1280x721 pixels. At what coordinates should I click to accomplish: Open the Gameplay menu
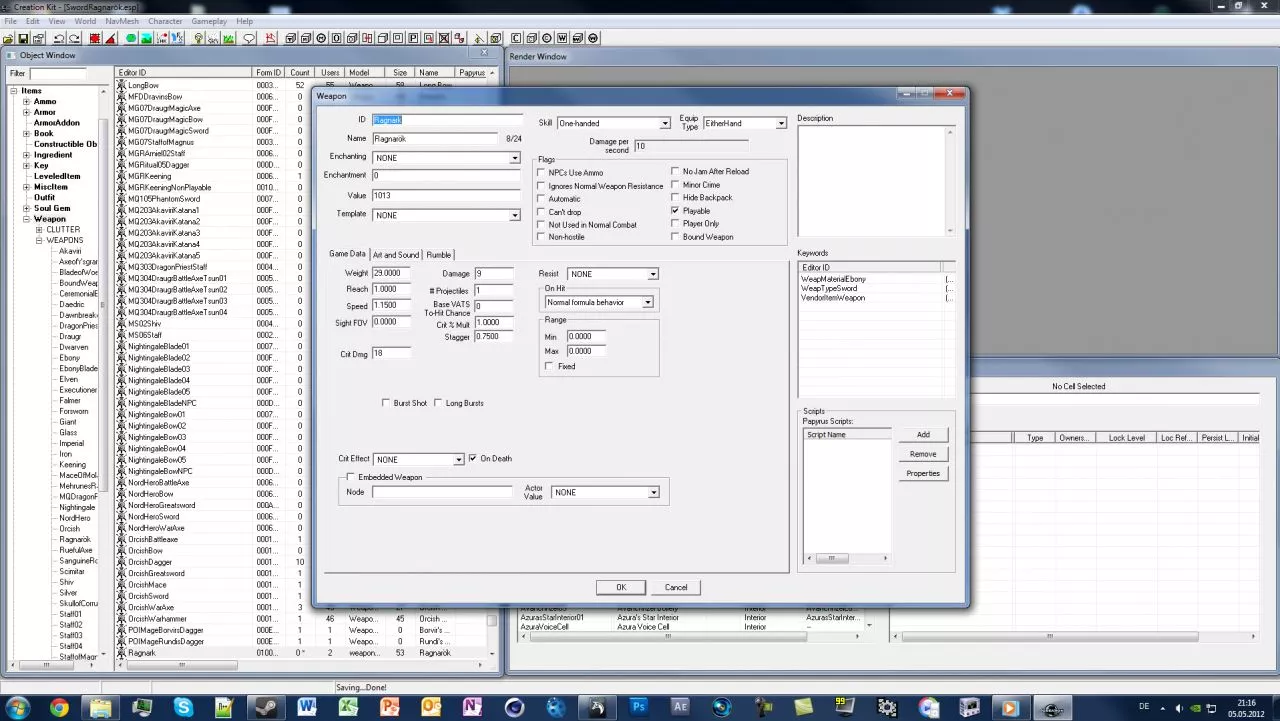click(208, 21)
